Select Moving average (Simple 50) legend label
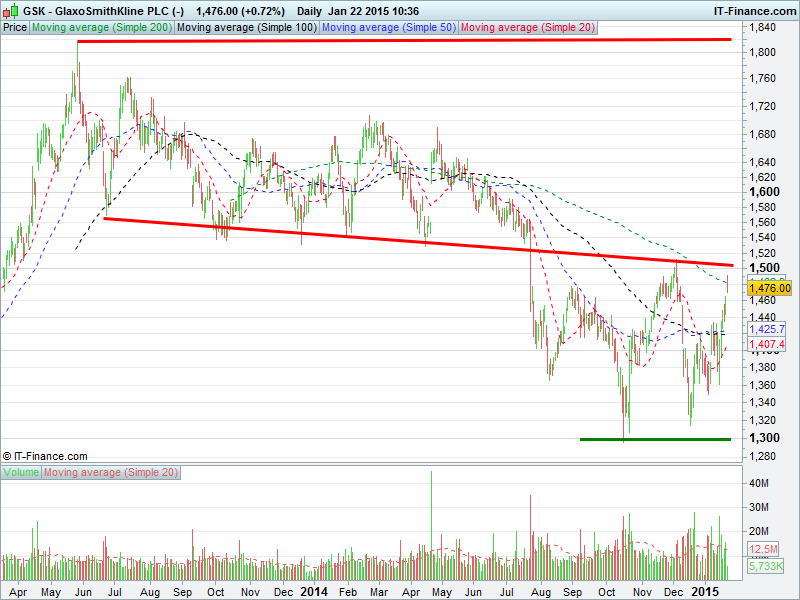This screenshot has height=600, width=800. pos(389,28)
